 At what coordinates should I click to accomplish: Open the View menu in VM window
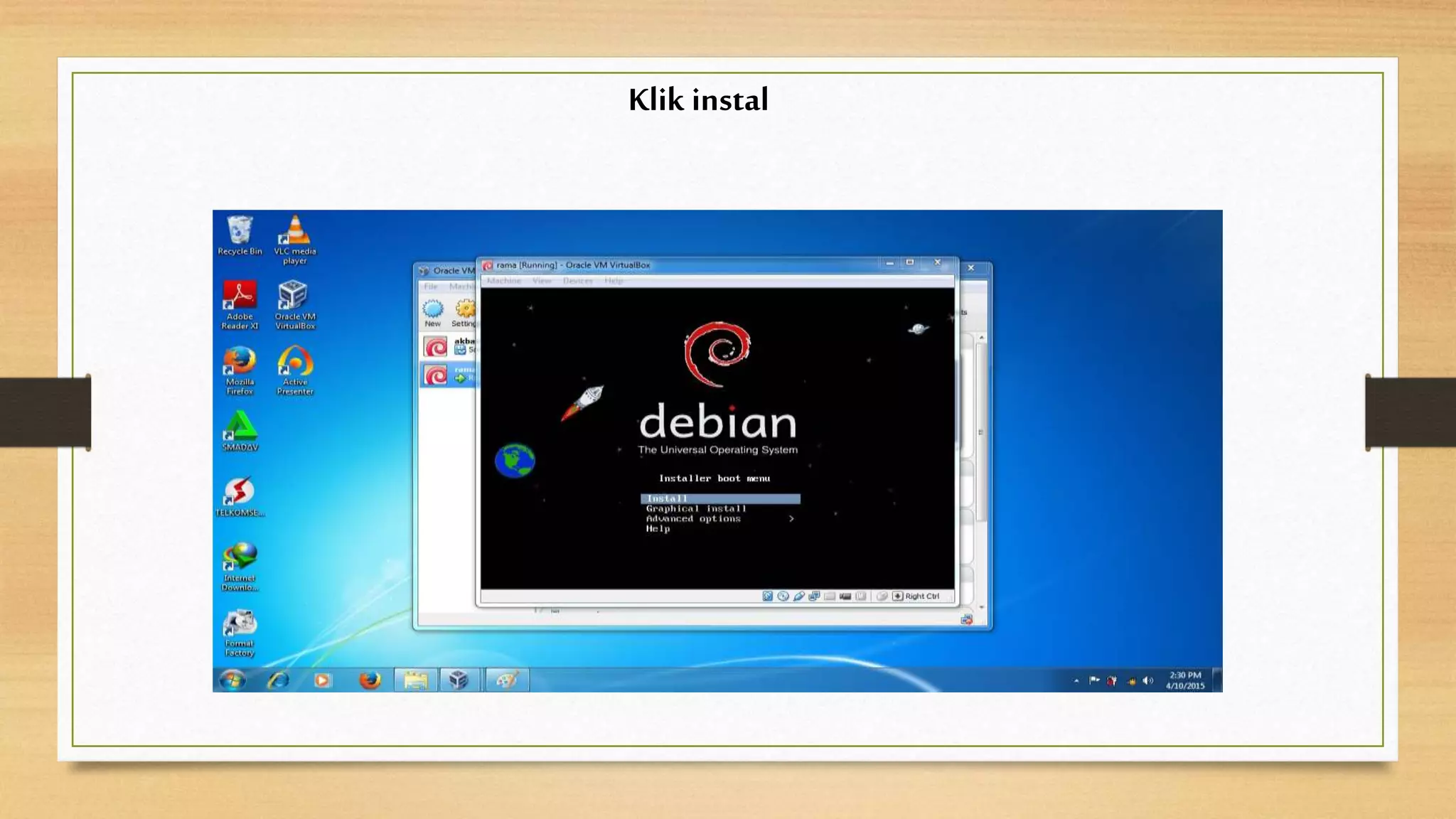tap(542, 281)
